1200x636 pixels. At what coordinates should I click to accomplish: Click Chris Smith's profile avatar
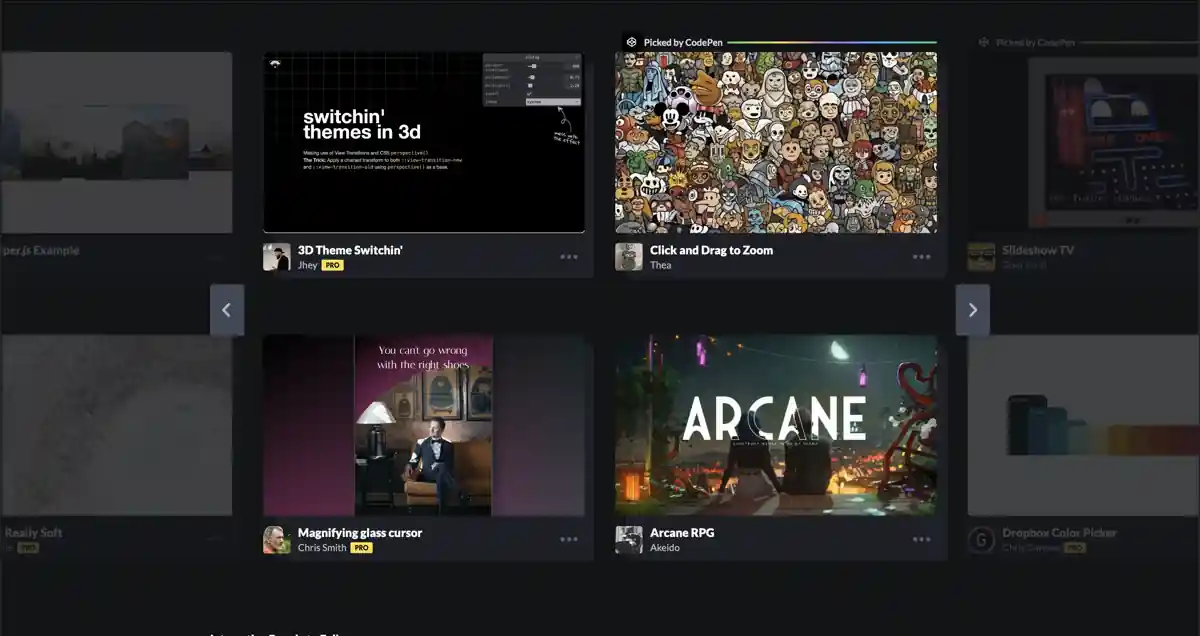[x=277, y=540]
